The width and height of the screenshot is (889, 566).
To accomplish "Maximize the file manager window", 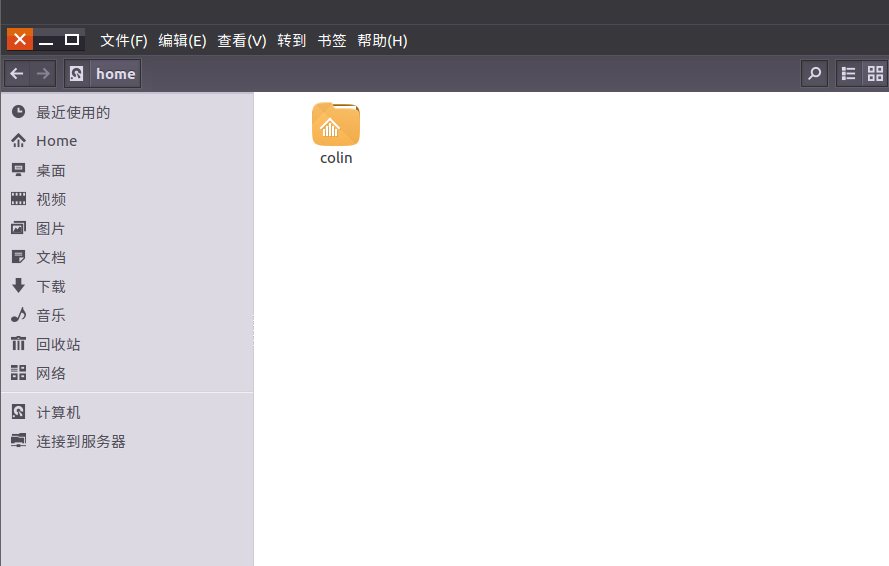I will click(x=72, y=40).
